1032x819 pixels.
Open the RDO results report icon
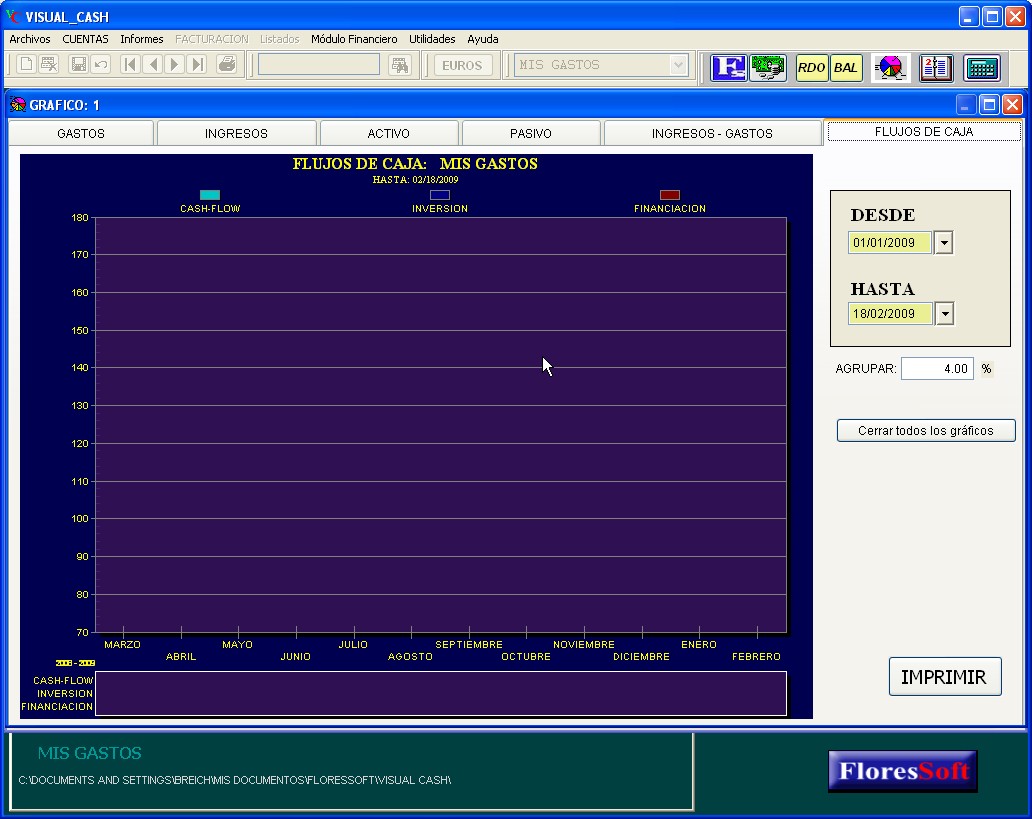pyautogui.click(x=811, y=67)
